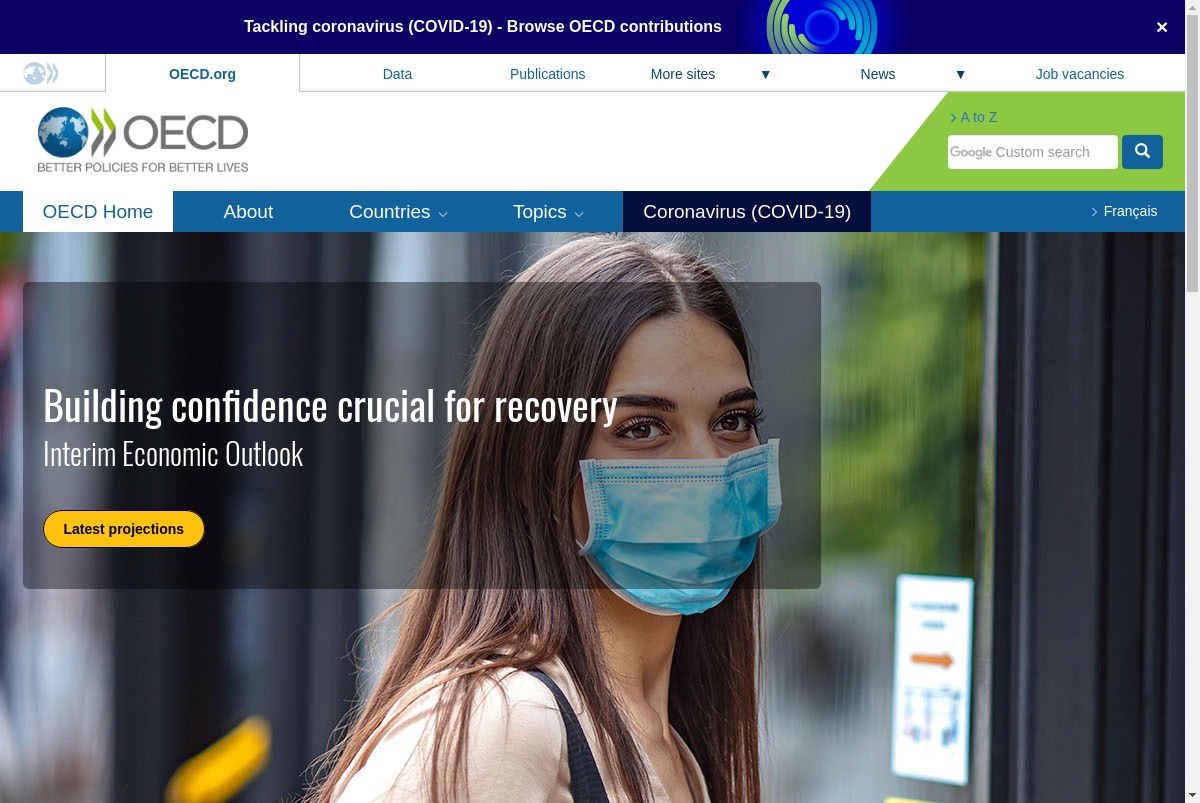Open the Coronavirus (COVID-19) tab
Screen dimensions: 1200x803
747,211
